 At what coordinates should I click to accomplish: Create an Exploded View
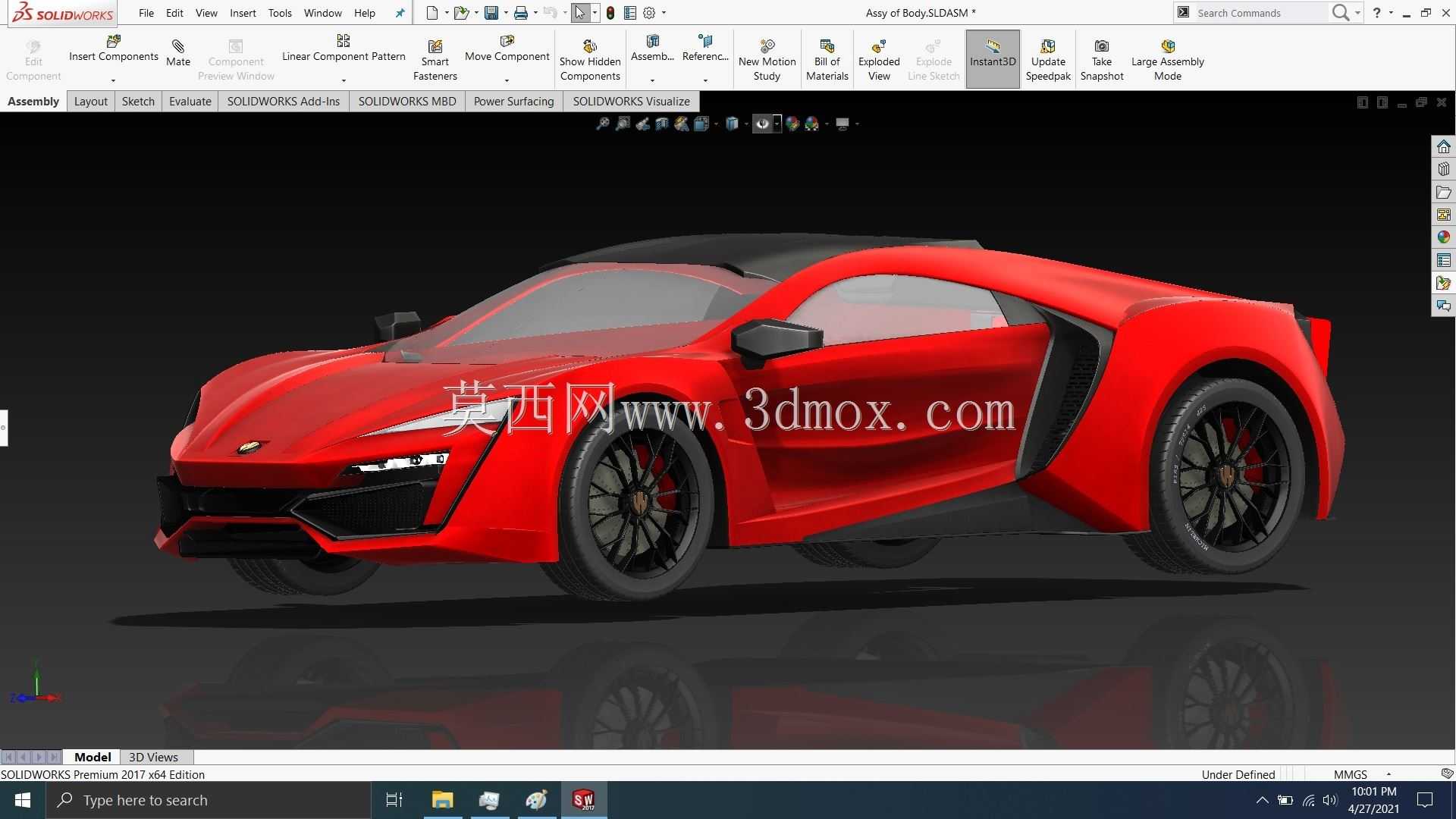(x=879, y=60)
